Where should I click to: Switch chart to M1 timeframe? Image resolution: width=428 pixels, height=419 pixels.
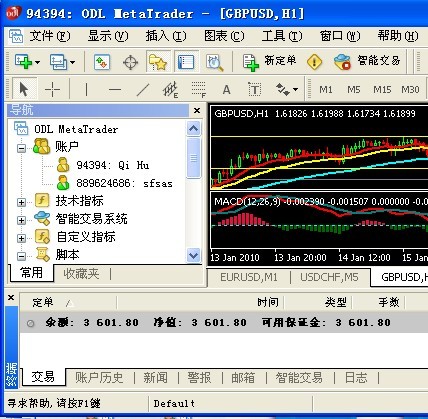326,89
